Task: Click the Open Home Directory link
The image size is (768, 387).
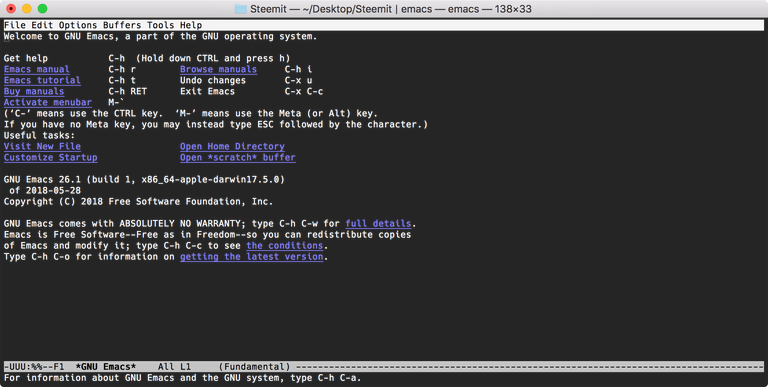Action: 232,146
